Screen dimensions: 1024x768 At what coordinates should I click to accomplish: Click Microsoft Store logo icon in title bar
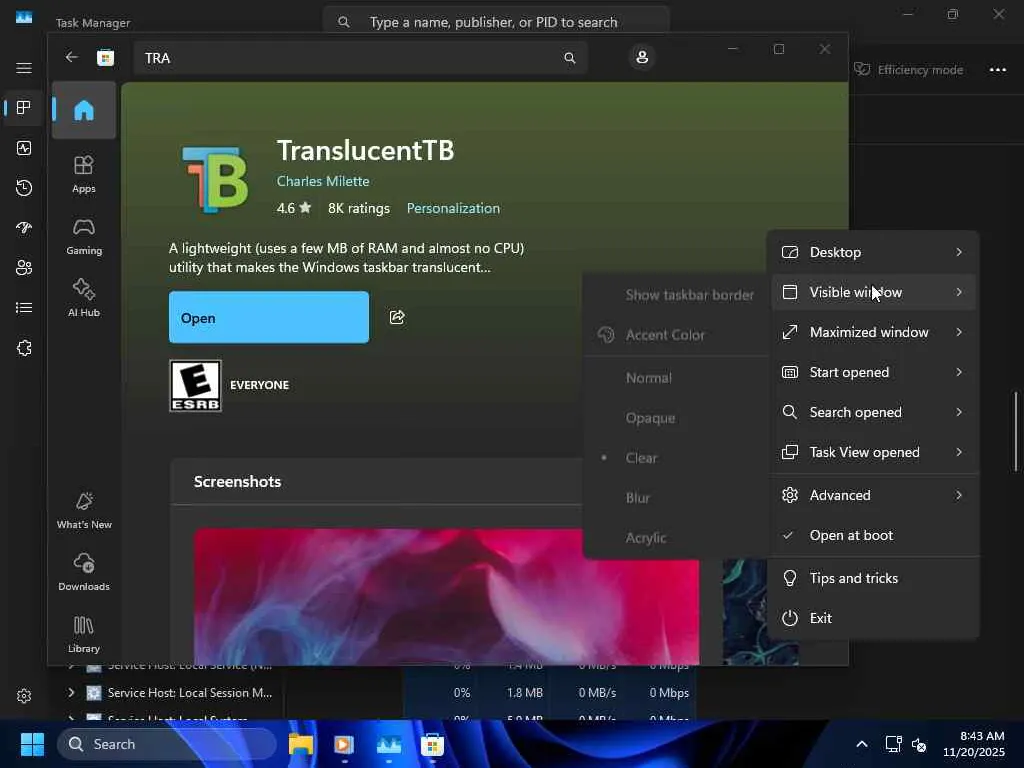tap(105, 58)
